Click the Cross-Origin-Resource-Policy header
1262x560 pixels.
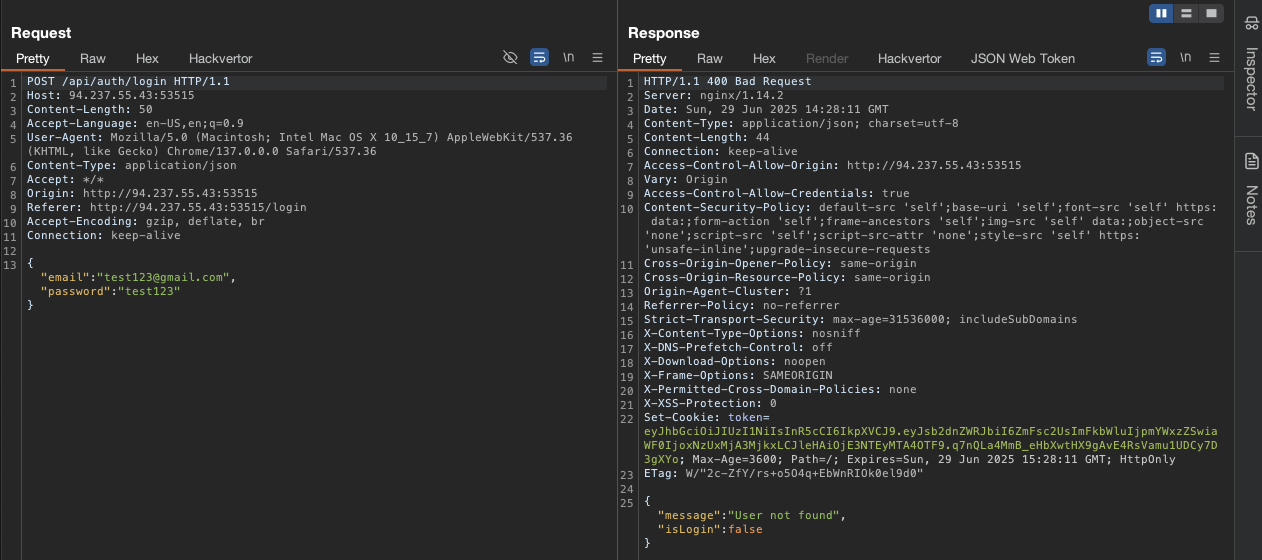click(787, 278)
